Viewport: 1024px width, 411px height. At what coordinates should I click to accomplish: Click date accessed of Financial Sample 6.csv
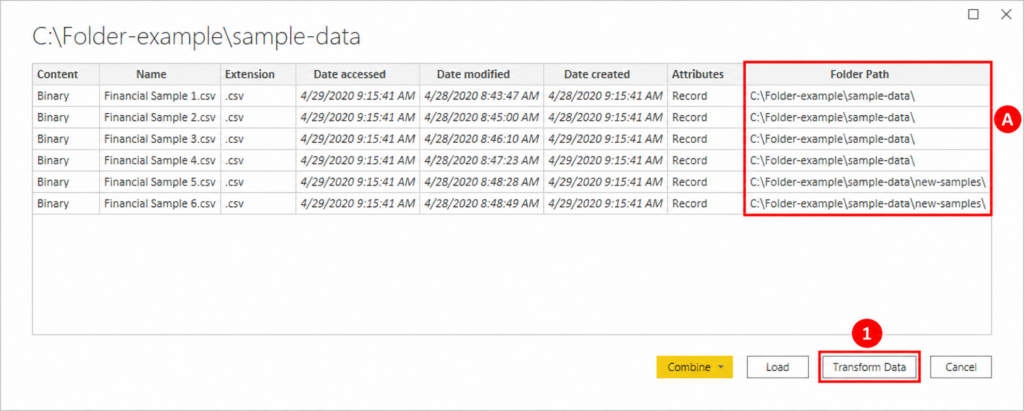[x=357, y=204]
